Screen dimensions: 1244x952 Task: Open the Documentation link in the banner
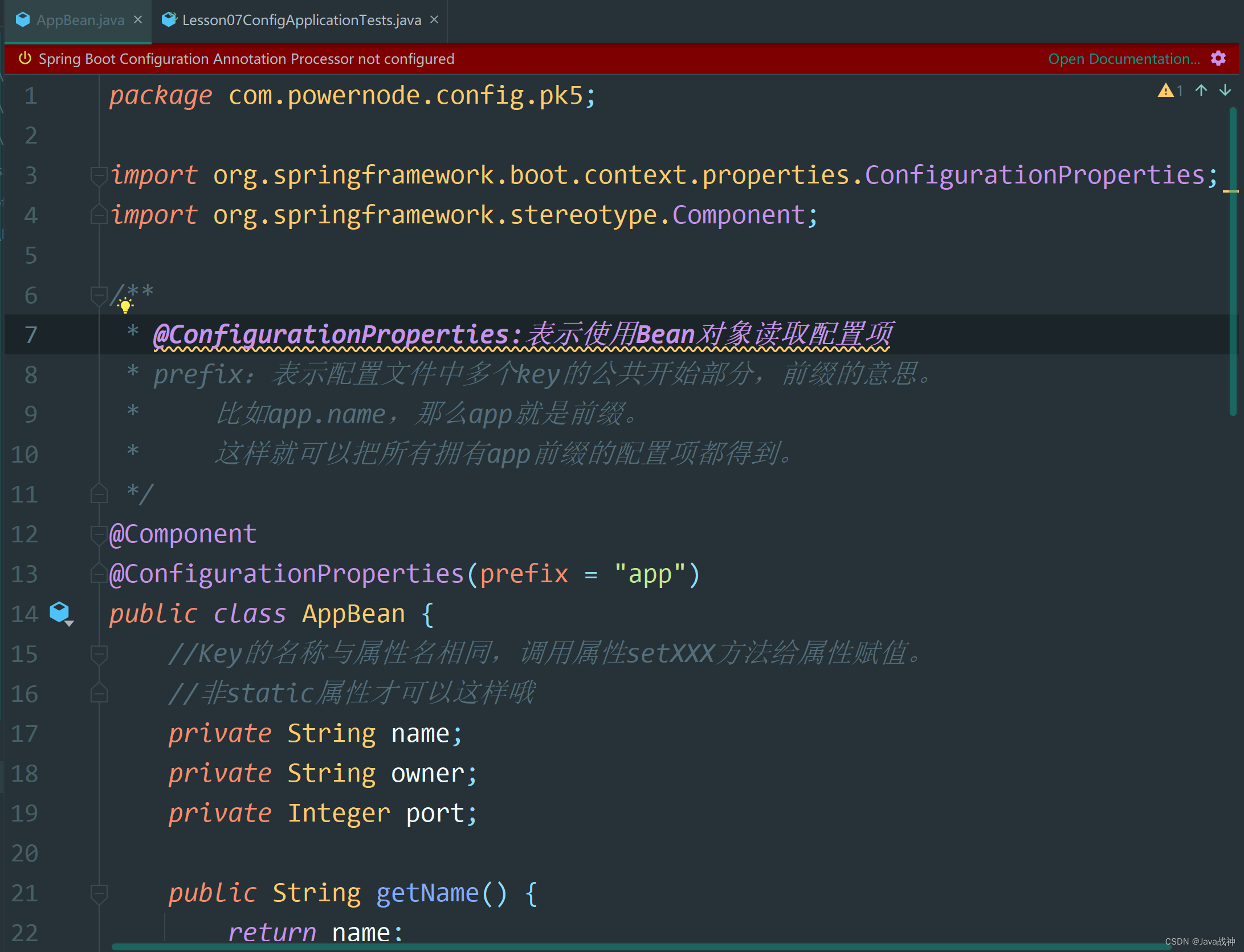(1123, 59)
